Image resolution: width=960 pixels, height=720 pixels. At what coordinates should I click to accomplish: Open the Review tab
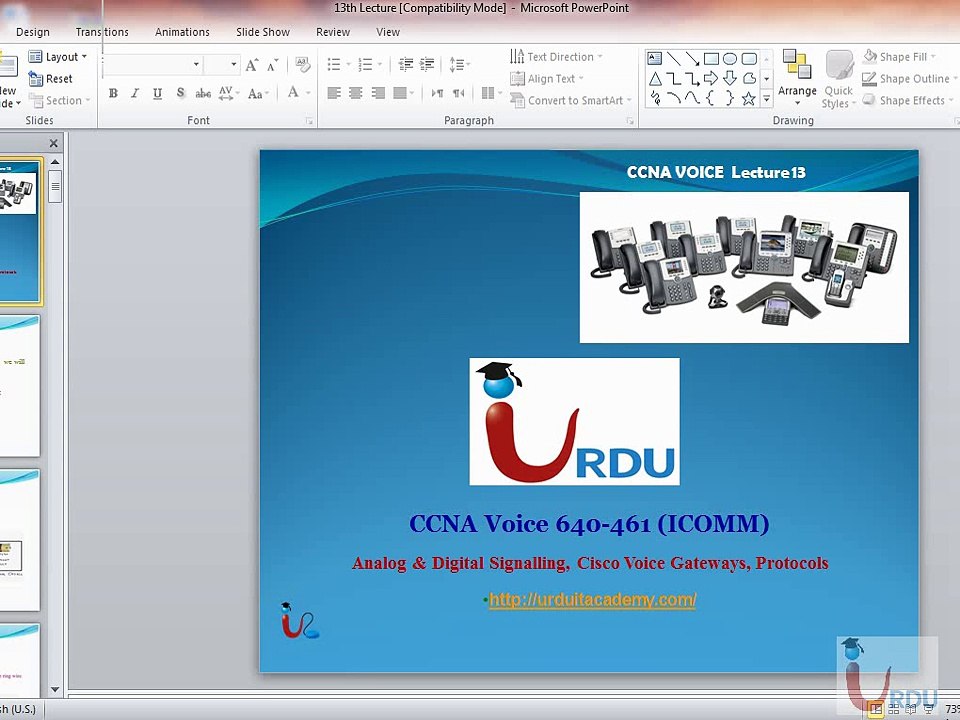[x=332, y=32]
